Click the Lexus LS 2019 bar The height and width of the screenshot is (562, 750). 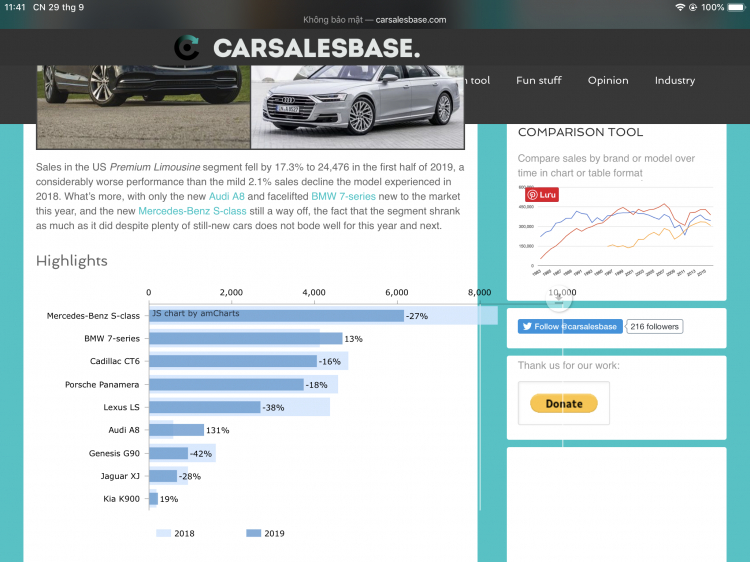tap(205, 407)
